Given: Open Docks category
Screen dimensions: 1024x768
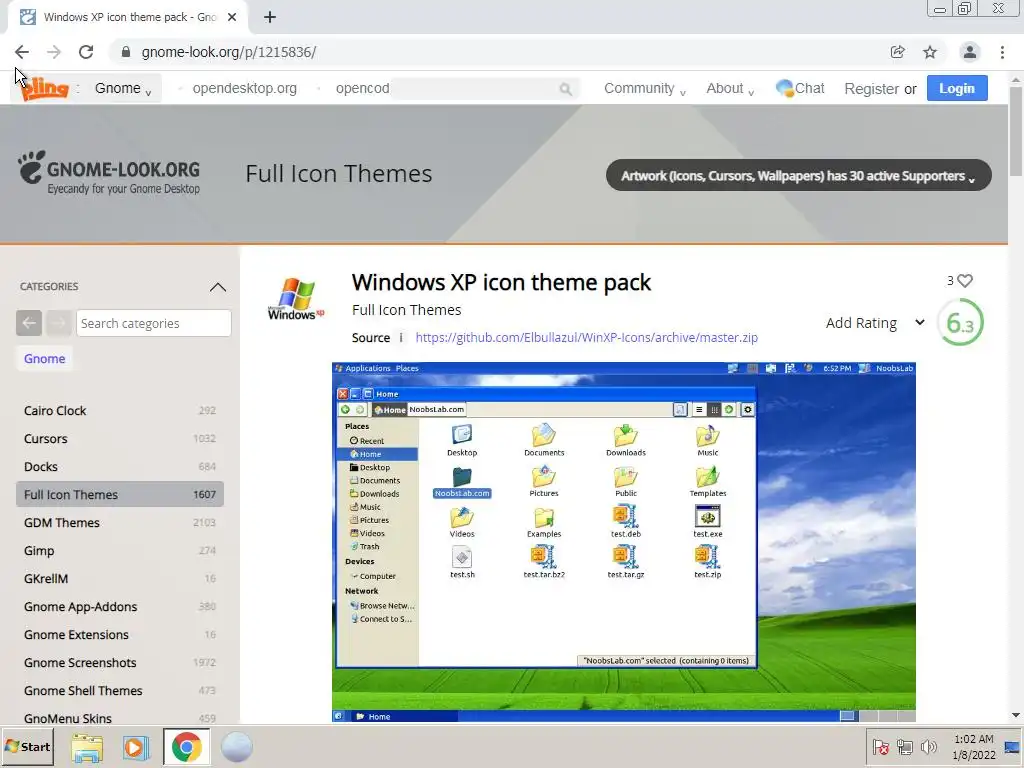Looking at the screenshot, I should click(x=120, y=467).
